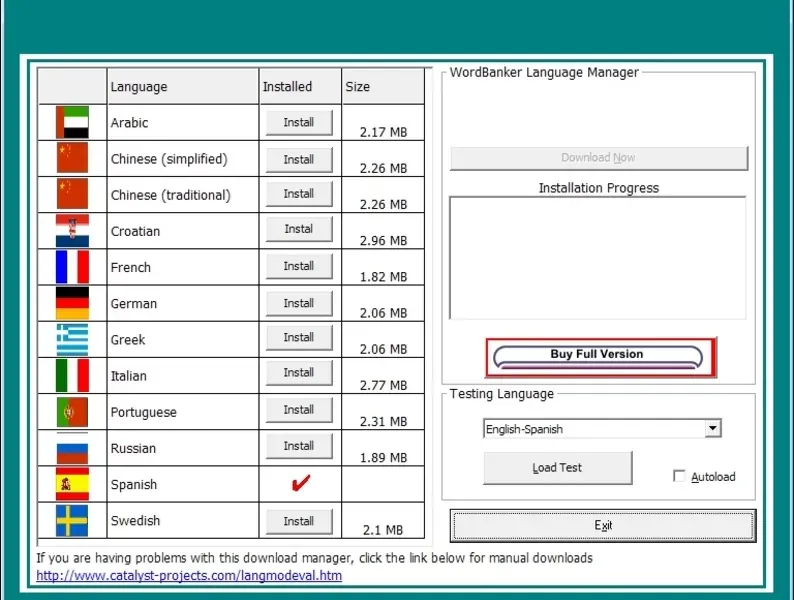Select the Chinese (traditional) language name

[x=171, y=195]
